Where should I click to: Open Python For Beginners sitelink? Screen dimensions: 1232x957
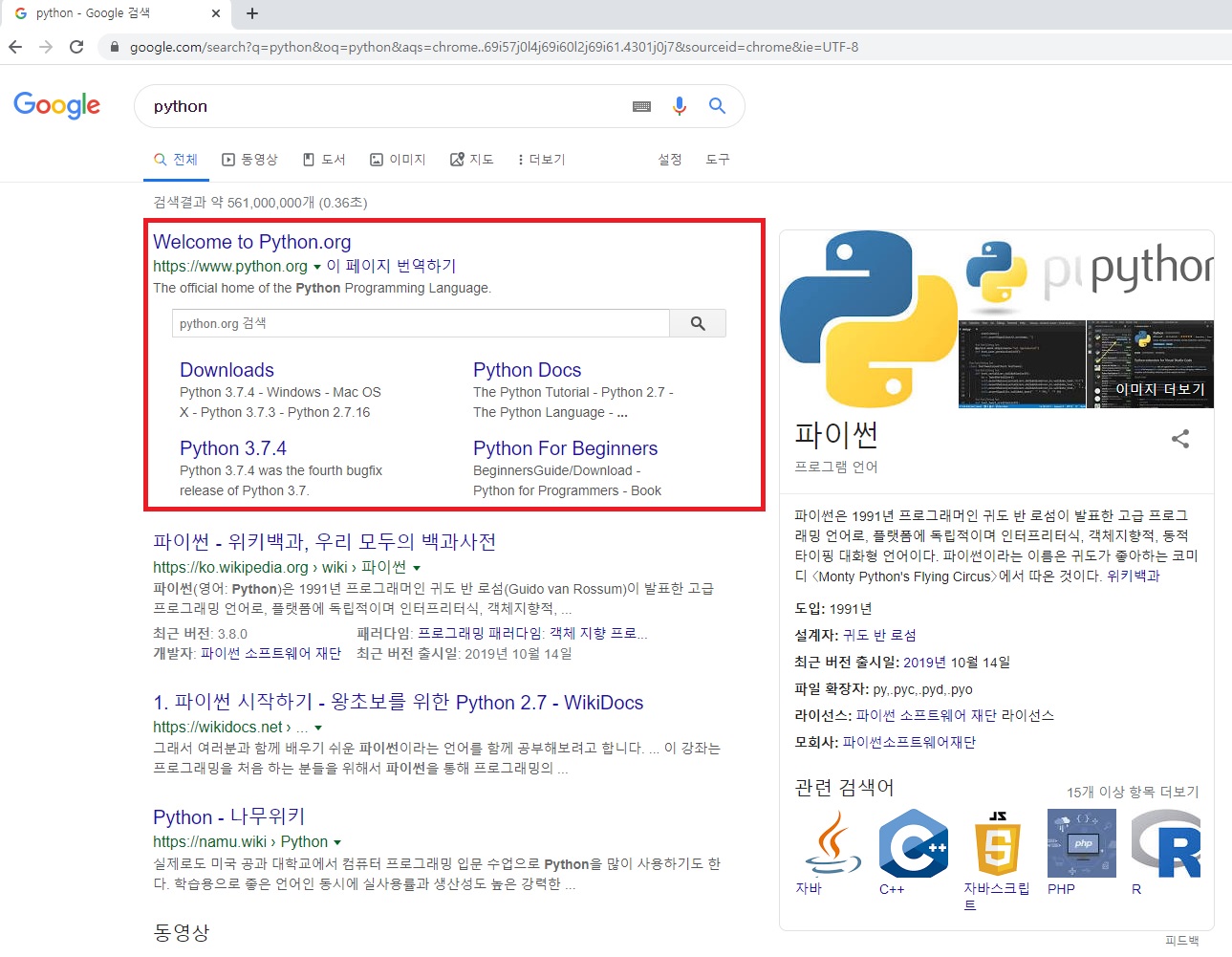(565, 448)
